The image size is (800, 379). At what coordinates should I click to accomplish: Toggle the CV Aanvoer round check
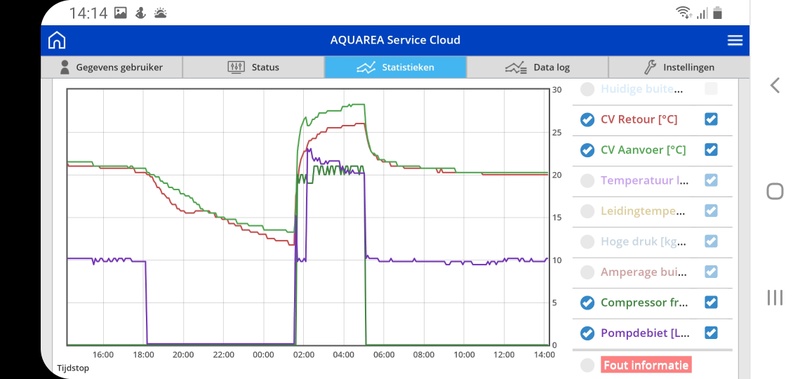pyautogui.click(x=587, y=150)
